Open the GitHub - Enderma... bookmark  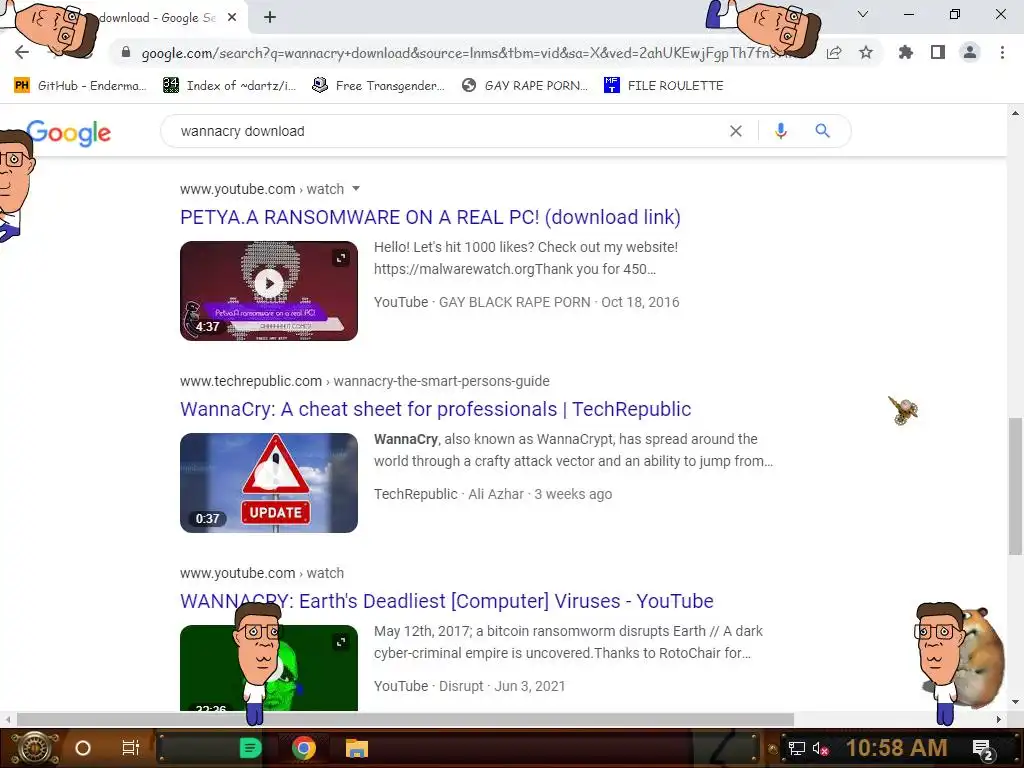coord(80,86)
